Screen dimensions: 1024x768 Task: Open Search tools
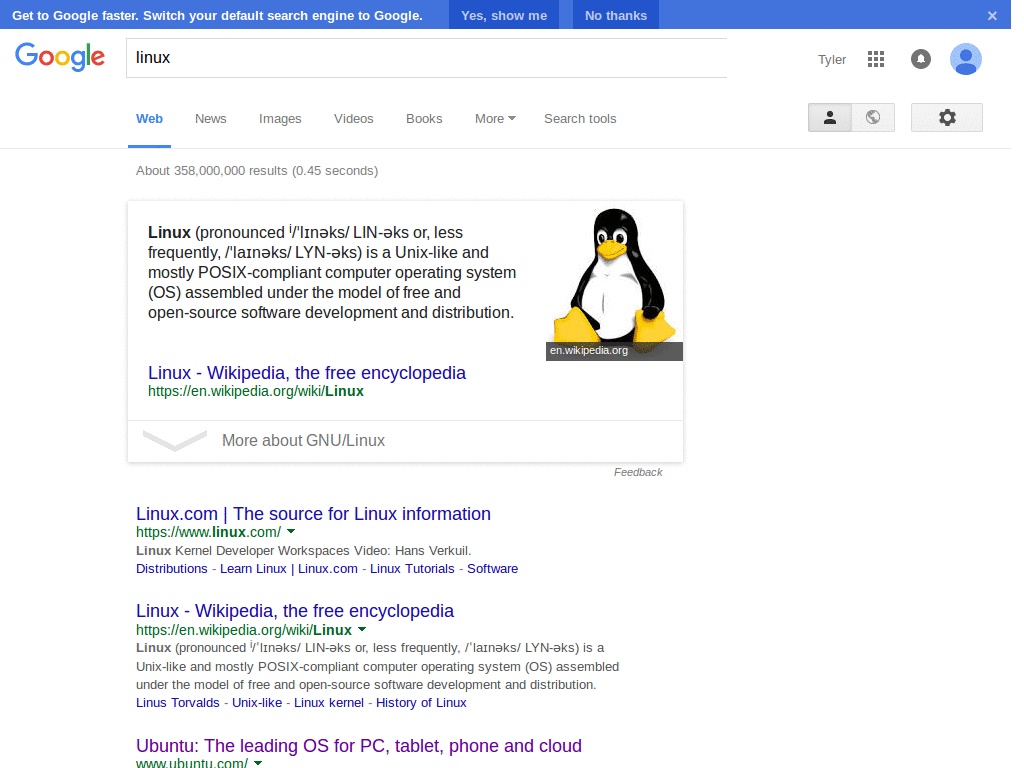click(x=580, y=119)
